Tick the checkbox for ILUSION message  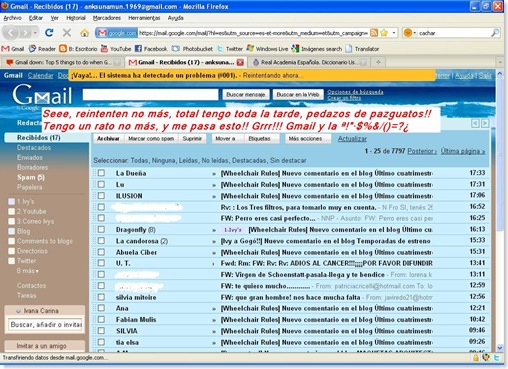[101, 196]
